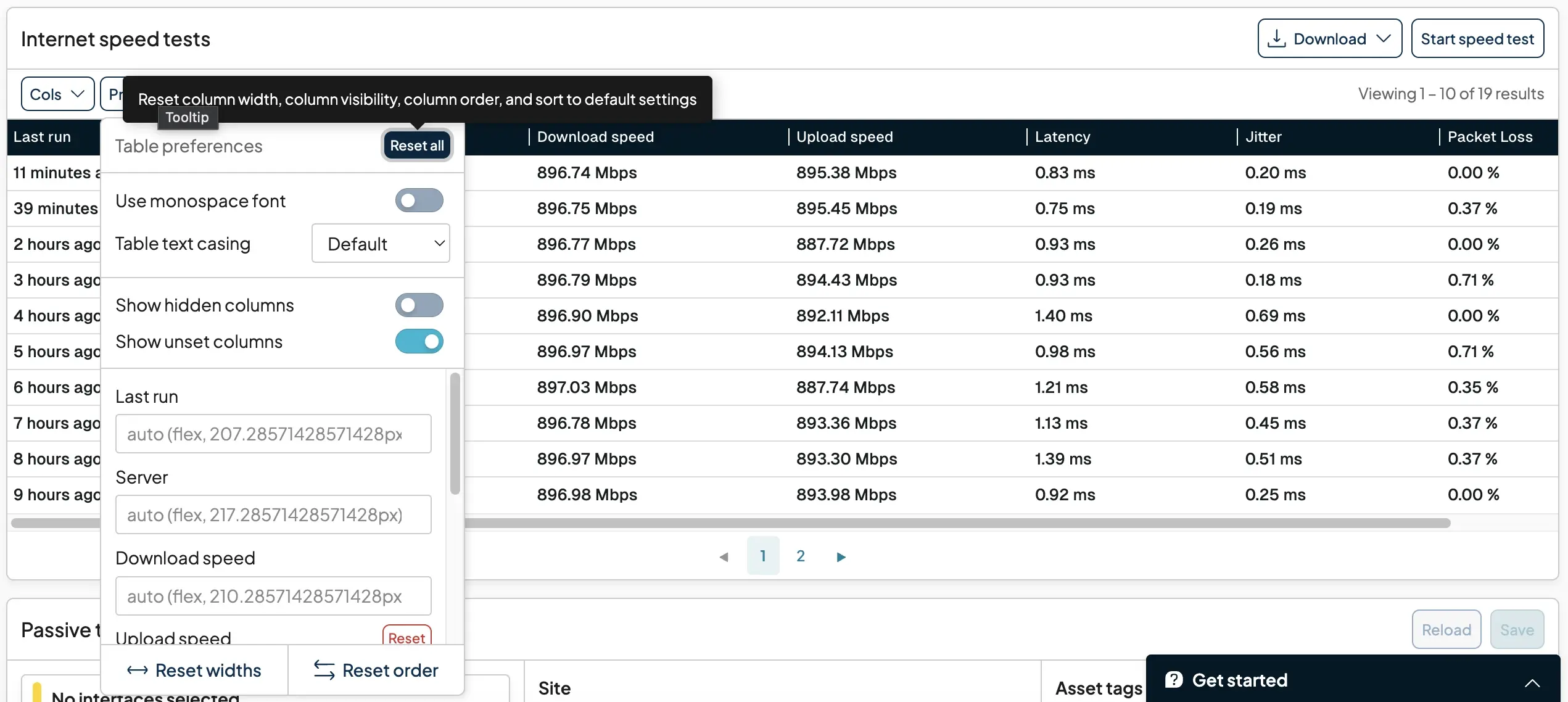The width and height of the screenshot is (1568, 702).
Task: Click Start speed test
Action: coord(1477,38)
